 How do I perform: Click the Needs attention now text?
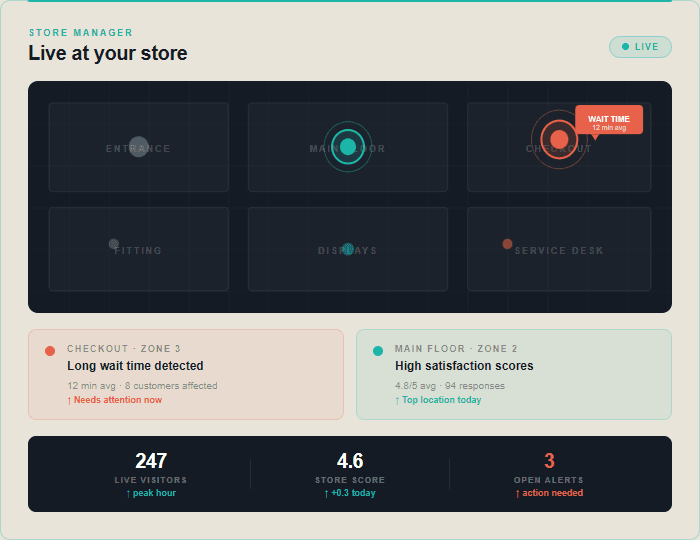[115, 400]
